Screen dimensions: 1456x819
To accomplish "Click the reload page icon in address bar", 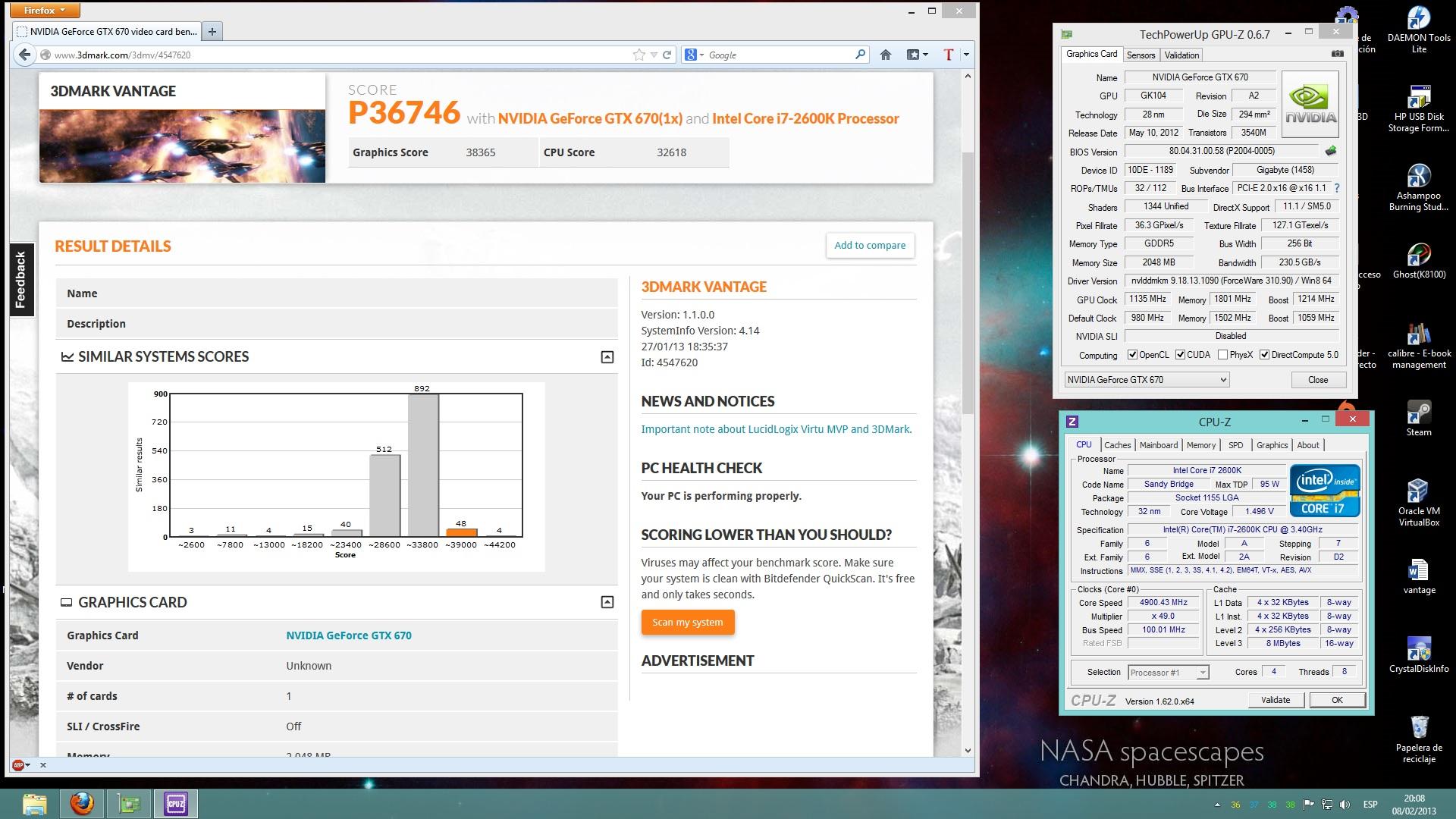I will pyautogui.click(x=667, y=55).
